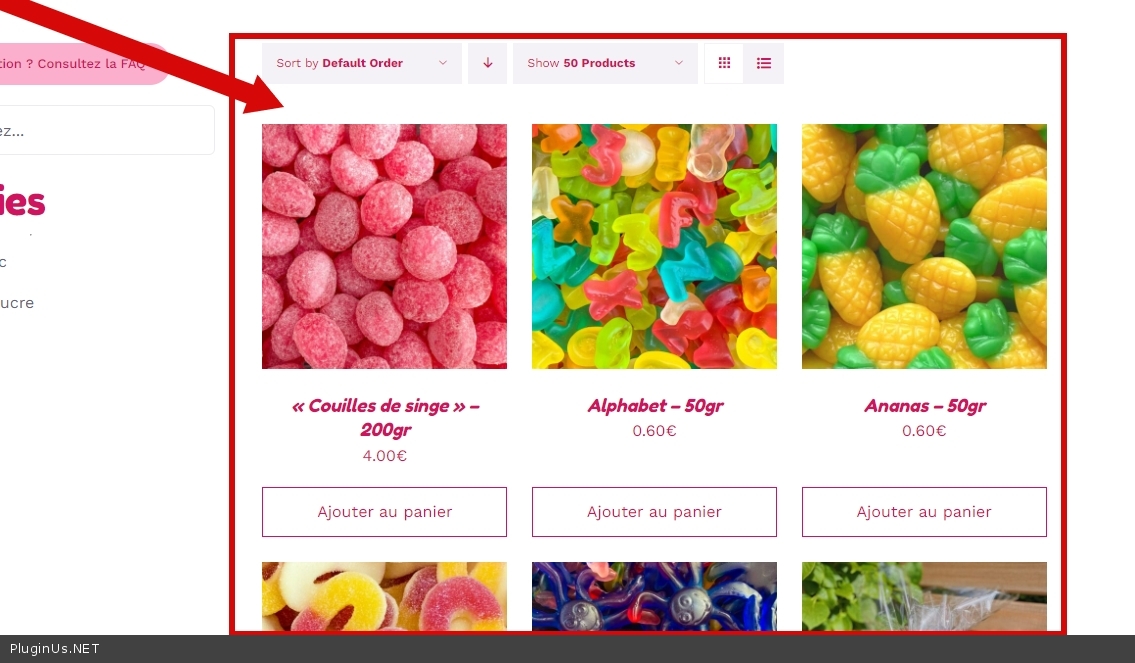Open Ananas pineapple candy image
This screenshot has height=663, width=1135.
pos(924,246)
